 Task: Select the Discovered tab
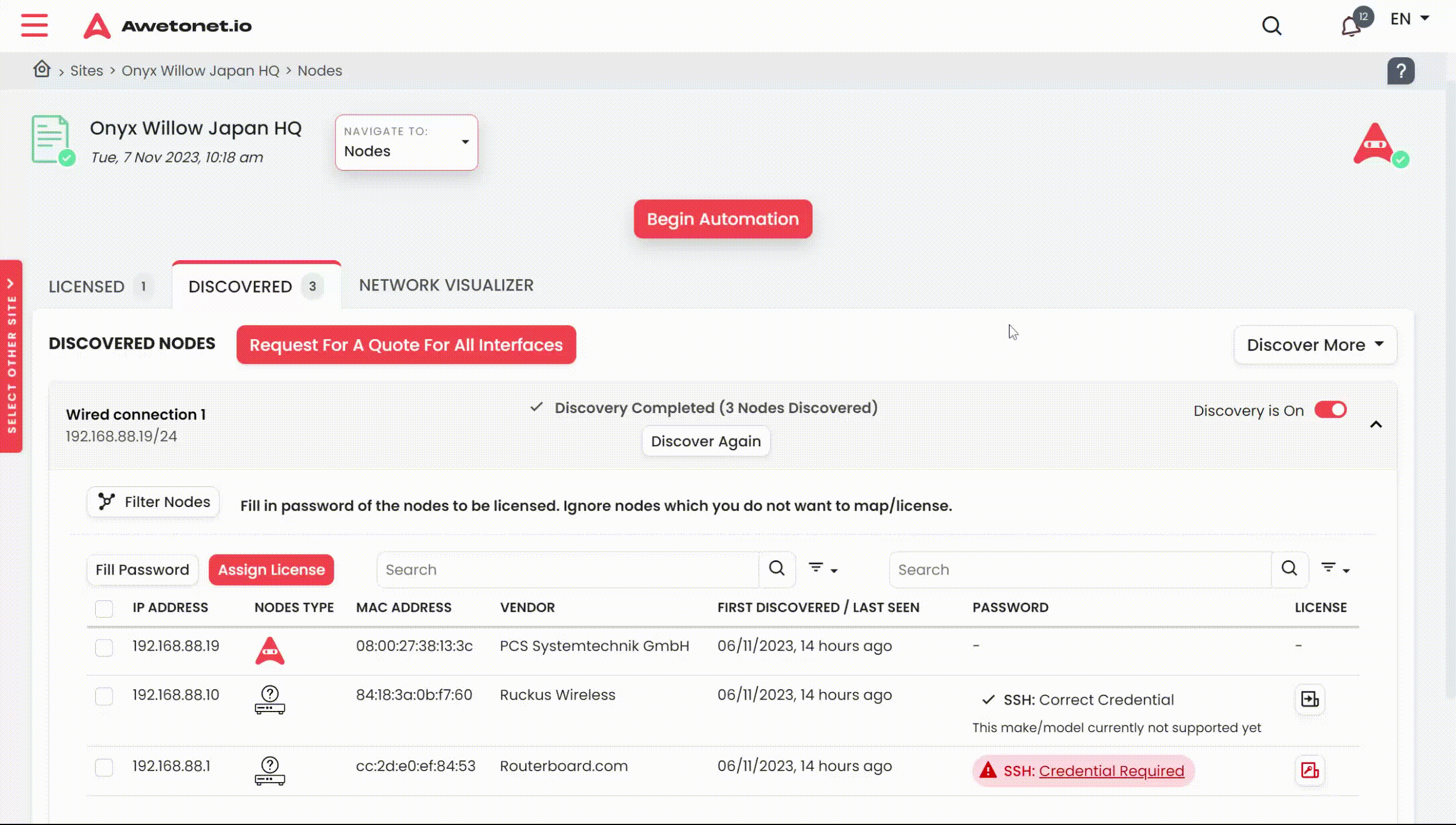pos(256,286)
